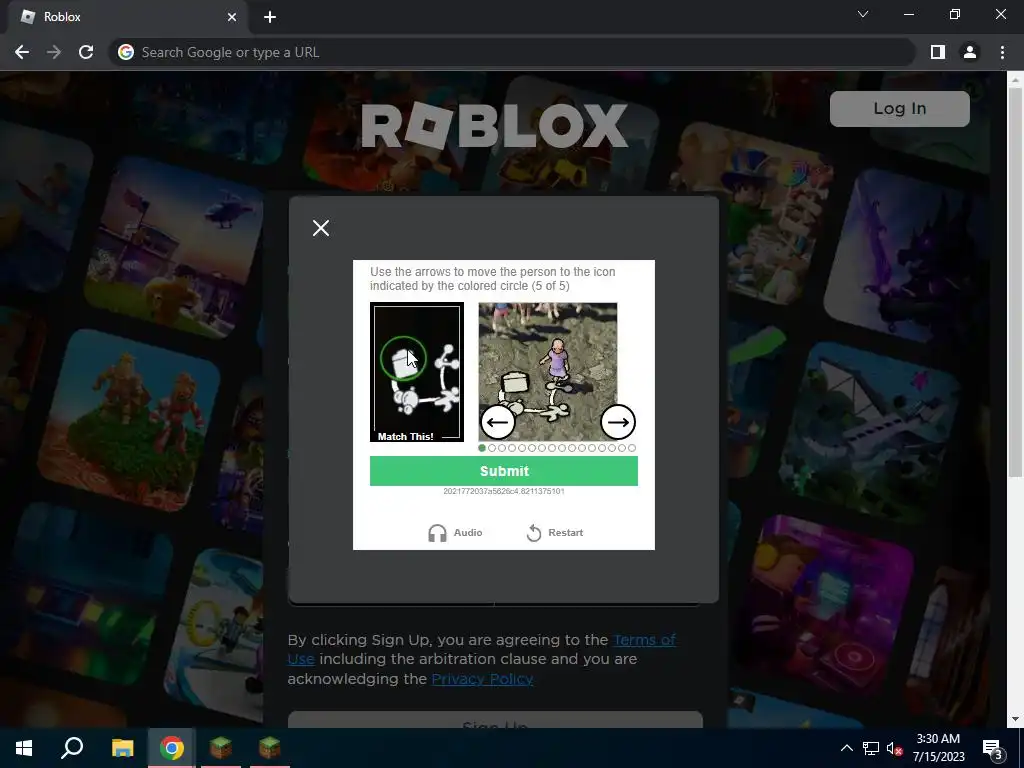Toggle the Chrome side panel
The image size is (1024, 768).
[x=938, y=52]
